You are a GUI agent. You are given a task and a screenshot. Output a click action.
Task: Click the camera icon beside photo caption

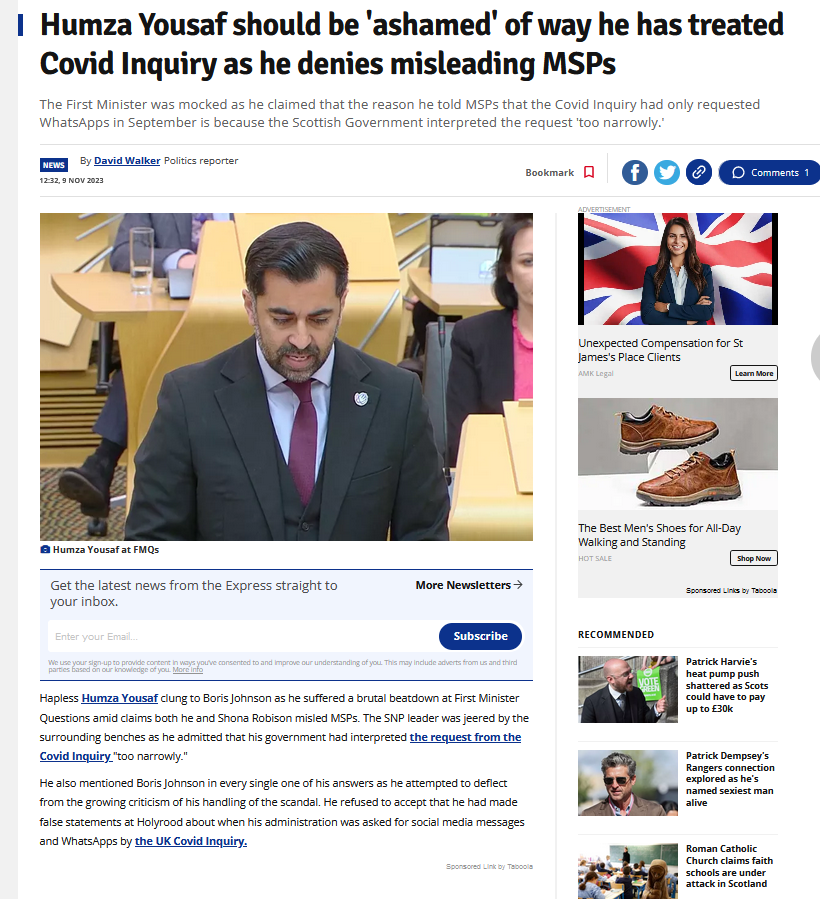click(x=45, y=549)
